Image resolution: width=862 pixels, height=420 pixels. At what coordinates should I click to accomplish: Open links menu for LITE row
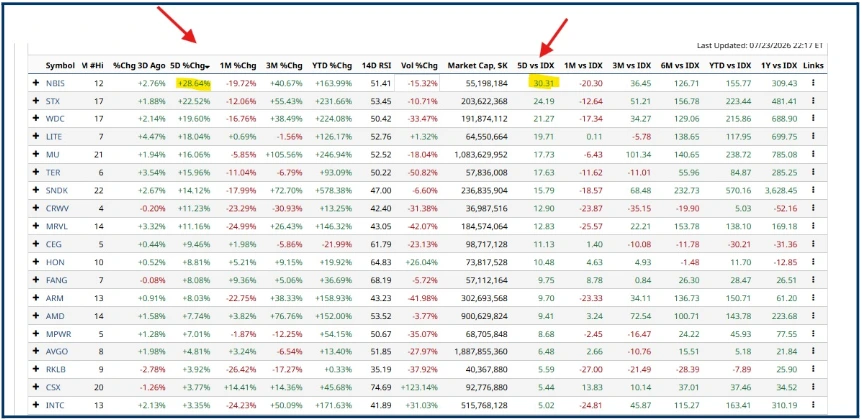coord(813,137)
